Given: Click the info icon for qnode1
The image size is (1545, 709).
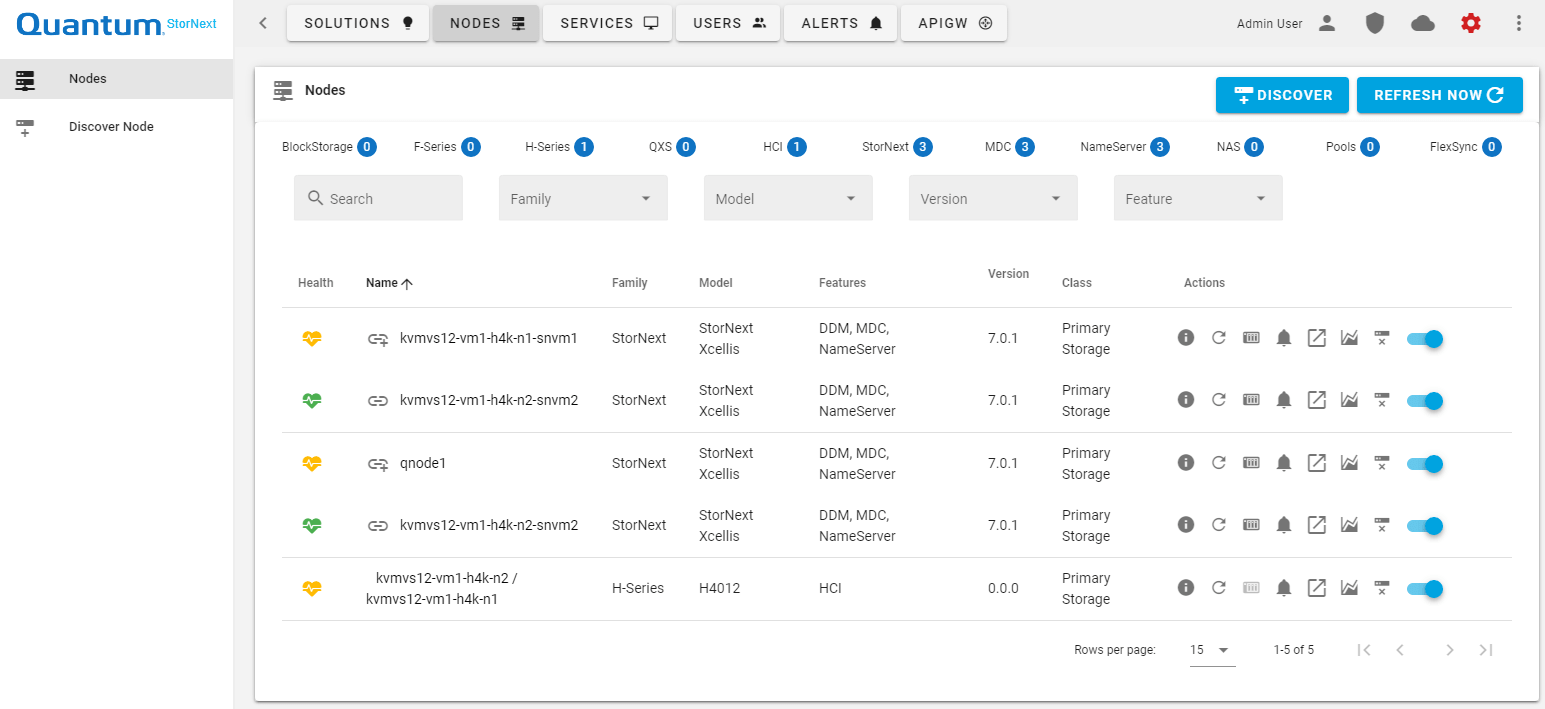Looking at the screenshot, I should (x=1186, y=463).
